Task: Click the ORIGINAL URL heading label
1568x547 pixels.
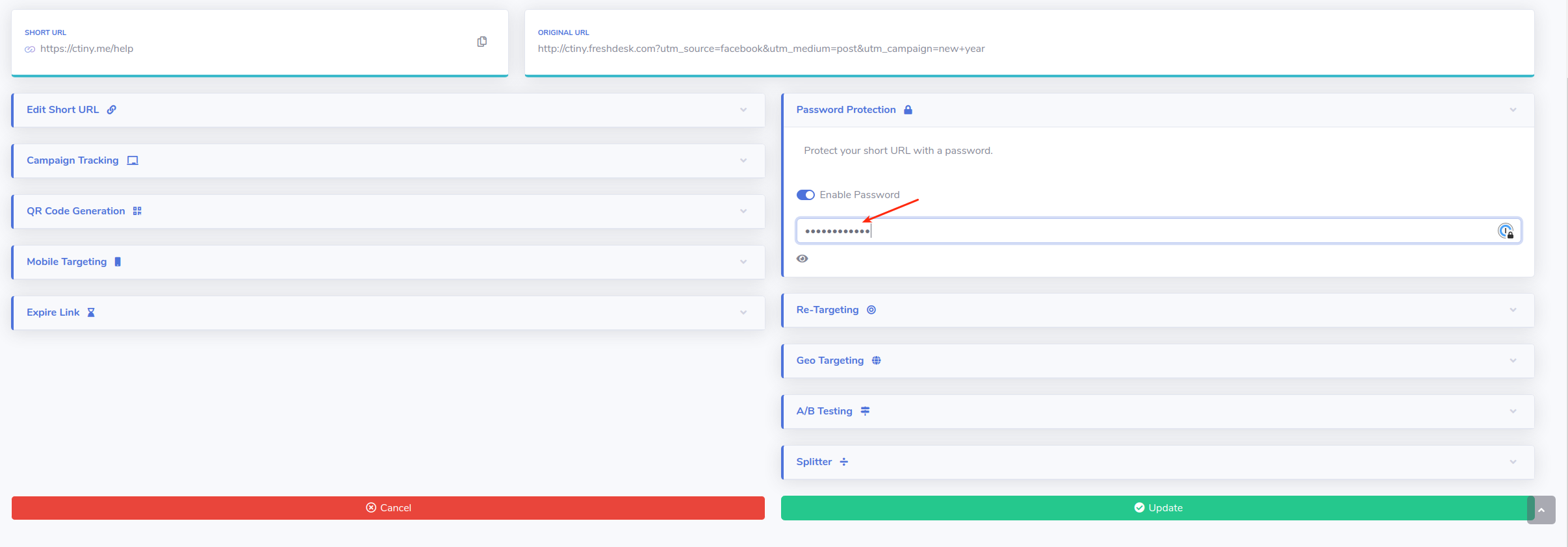Action: tap(563, 32)
